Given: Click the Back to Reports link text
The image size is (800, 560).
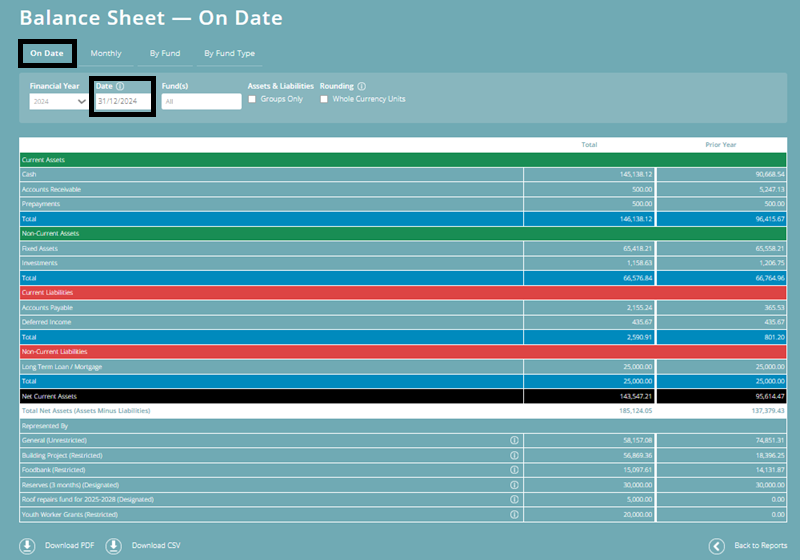Looking at the screenshot, I should click(x=761, y=545).
